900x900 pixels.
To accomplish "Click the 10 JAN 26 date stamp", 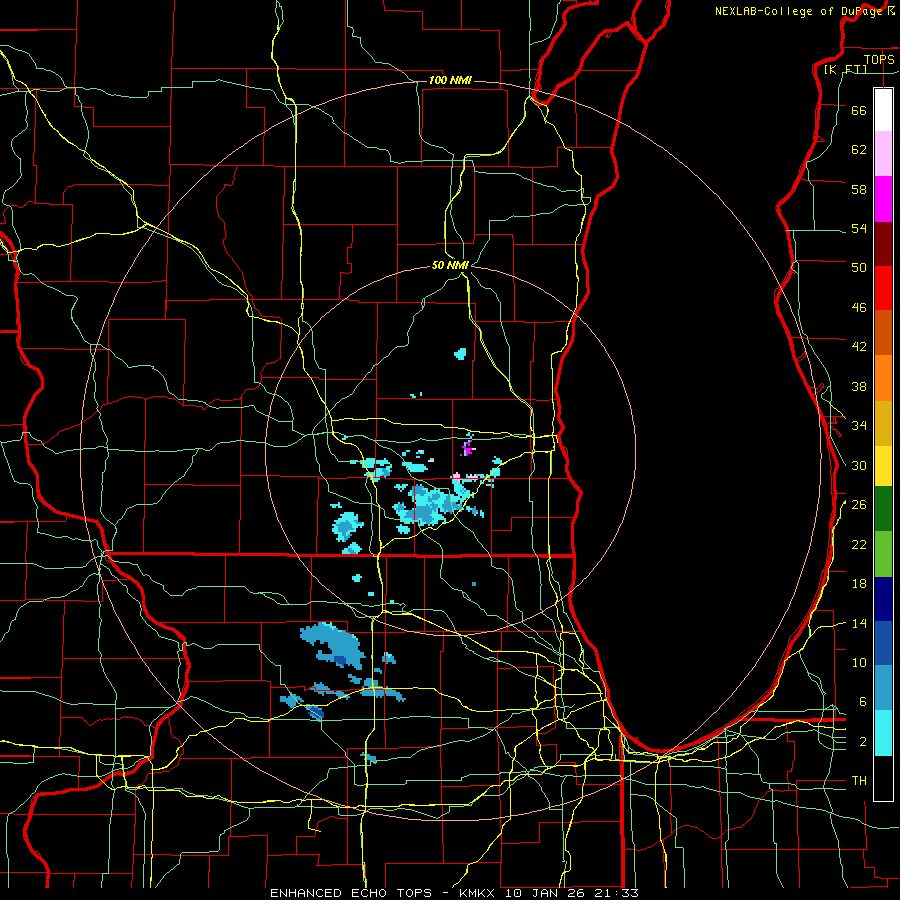I will point(548,893).
